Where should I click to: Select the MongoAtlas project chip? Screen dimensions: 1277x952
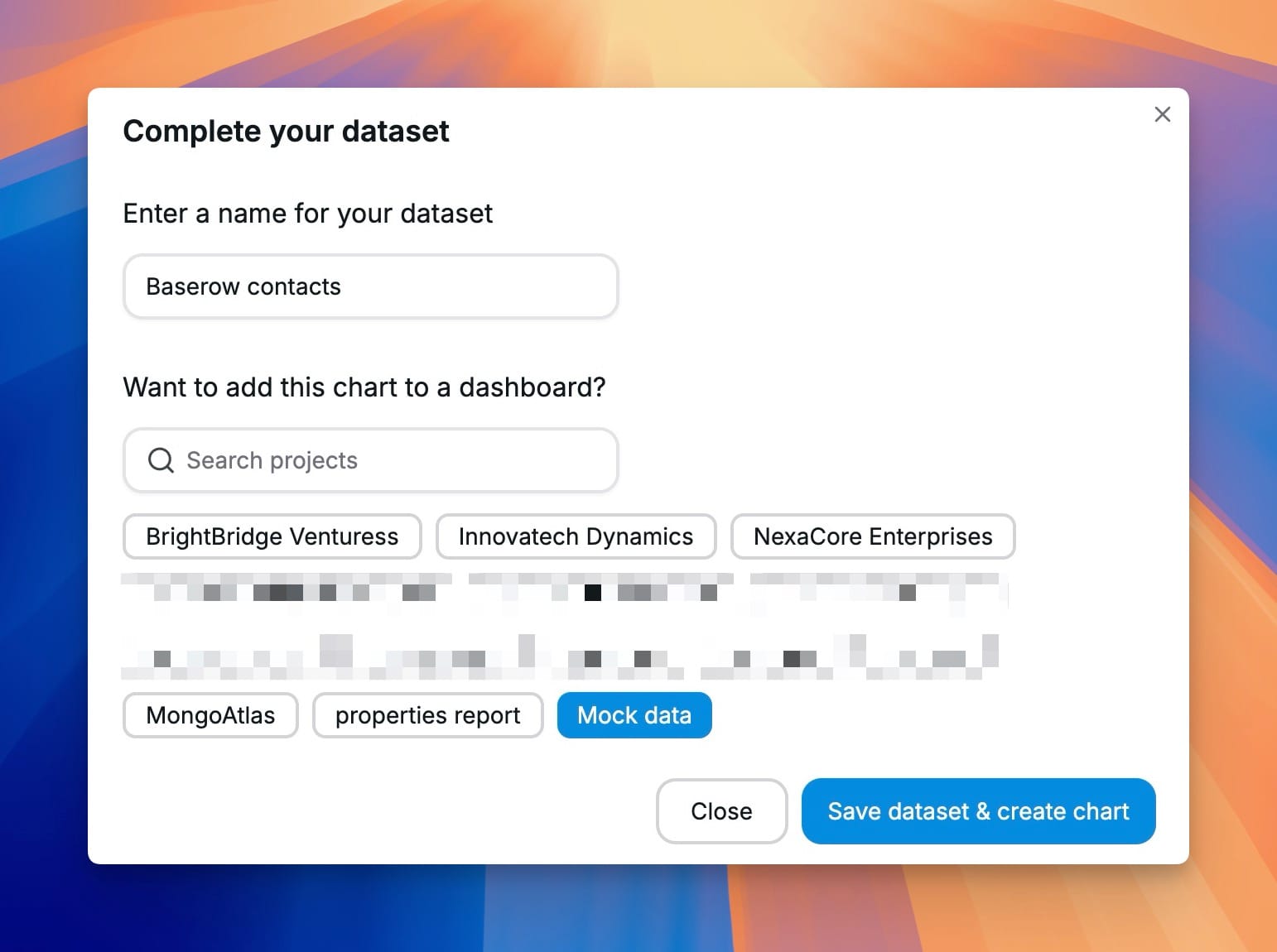(x=210, y=715)
